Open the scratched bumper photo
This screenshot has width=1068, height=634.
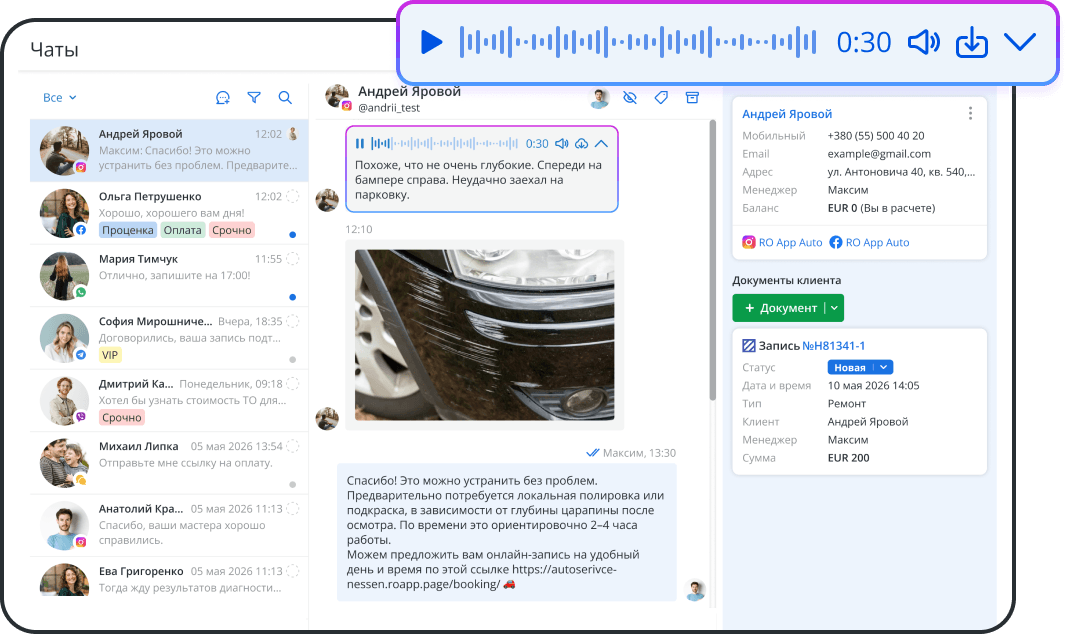[x=484, y=334]
